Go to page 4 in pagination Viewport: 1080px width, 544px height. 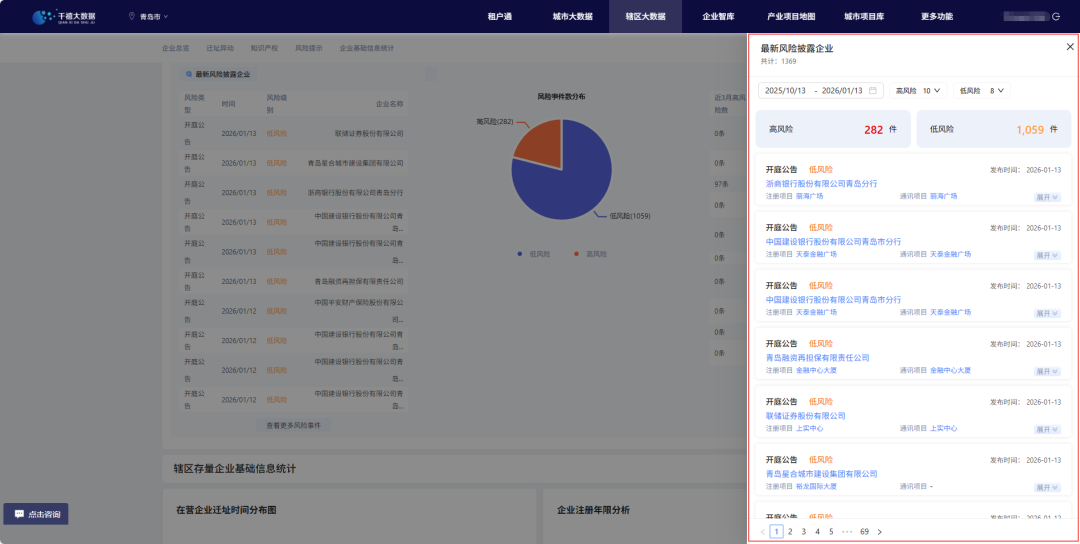click(x=818, y=532)
